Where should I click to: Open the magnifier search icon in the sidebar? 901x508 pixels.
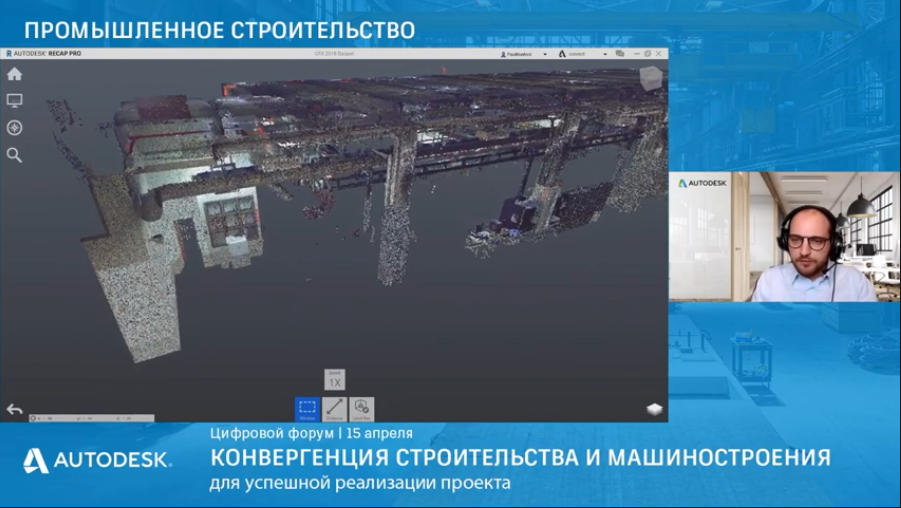pyautogui.click(x=14, y=155)
